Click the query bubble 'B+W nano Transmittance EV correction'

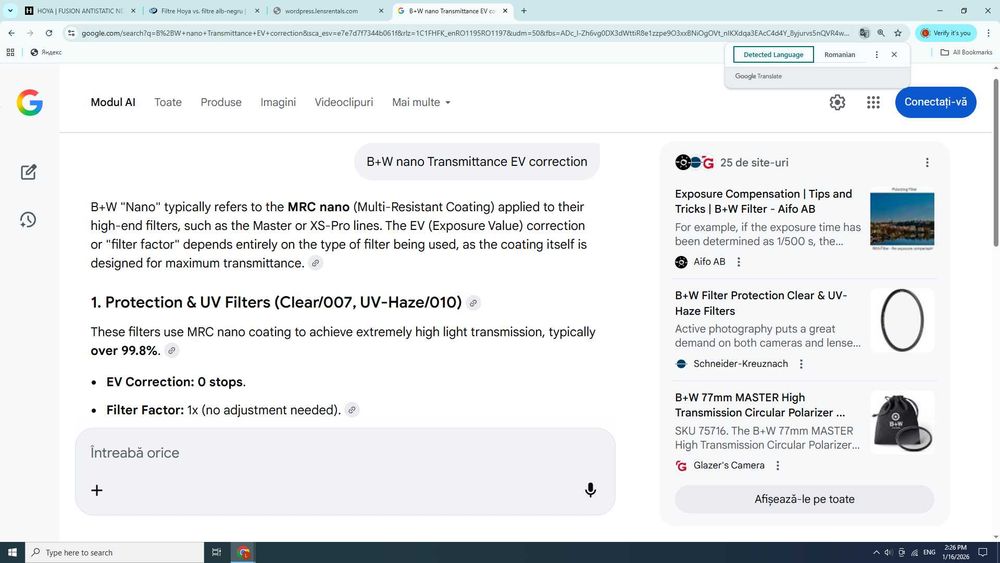pyautogui.click(x=476, y=162)
